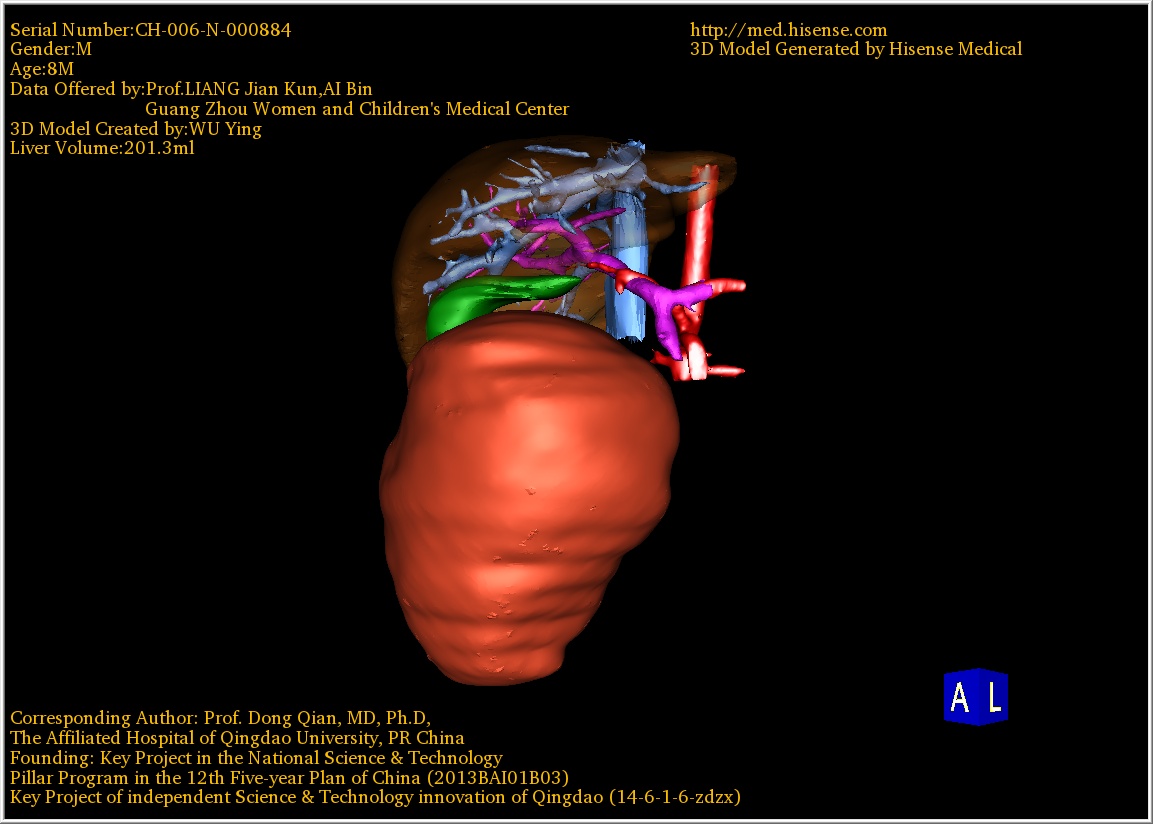Click the 'Liver Volume:201.3ml' text
The height and width of the screenshot is (824, 1153).
pos(102,148)
